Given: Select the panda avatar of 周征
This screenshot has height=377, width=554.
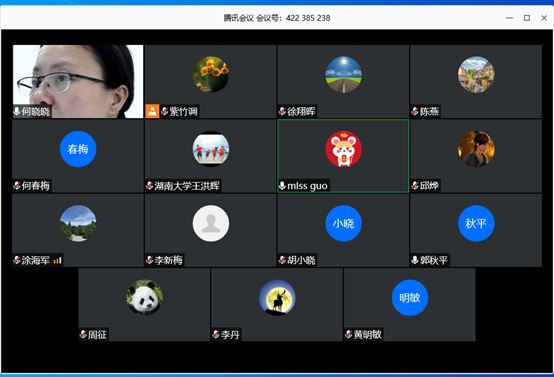Looking at the screenshot, I should [145, 298].
